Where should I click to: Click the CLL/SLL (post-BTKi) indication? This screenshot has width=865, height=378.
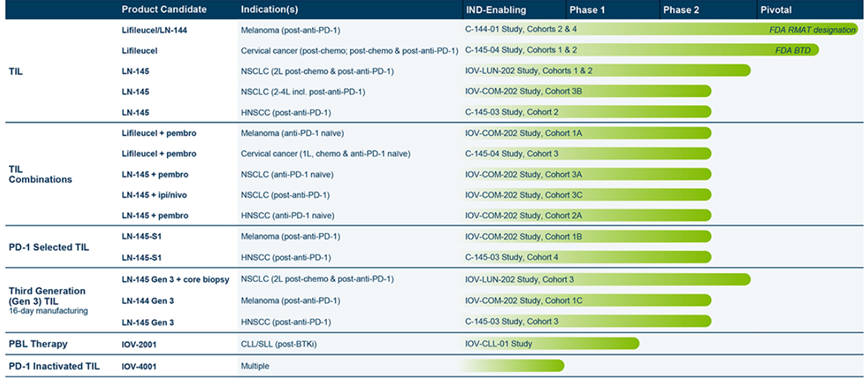pyautogui.click(x=279, y=344)
